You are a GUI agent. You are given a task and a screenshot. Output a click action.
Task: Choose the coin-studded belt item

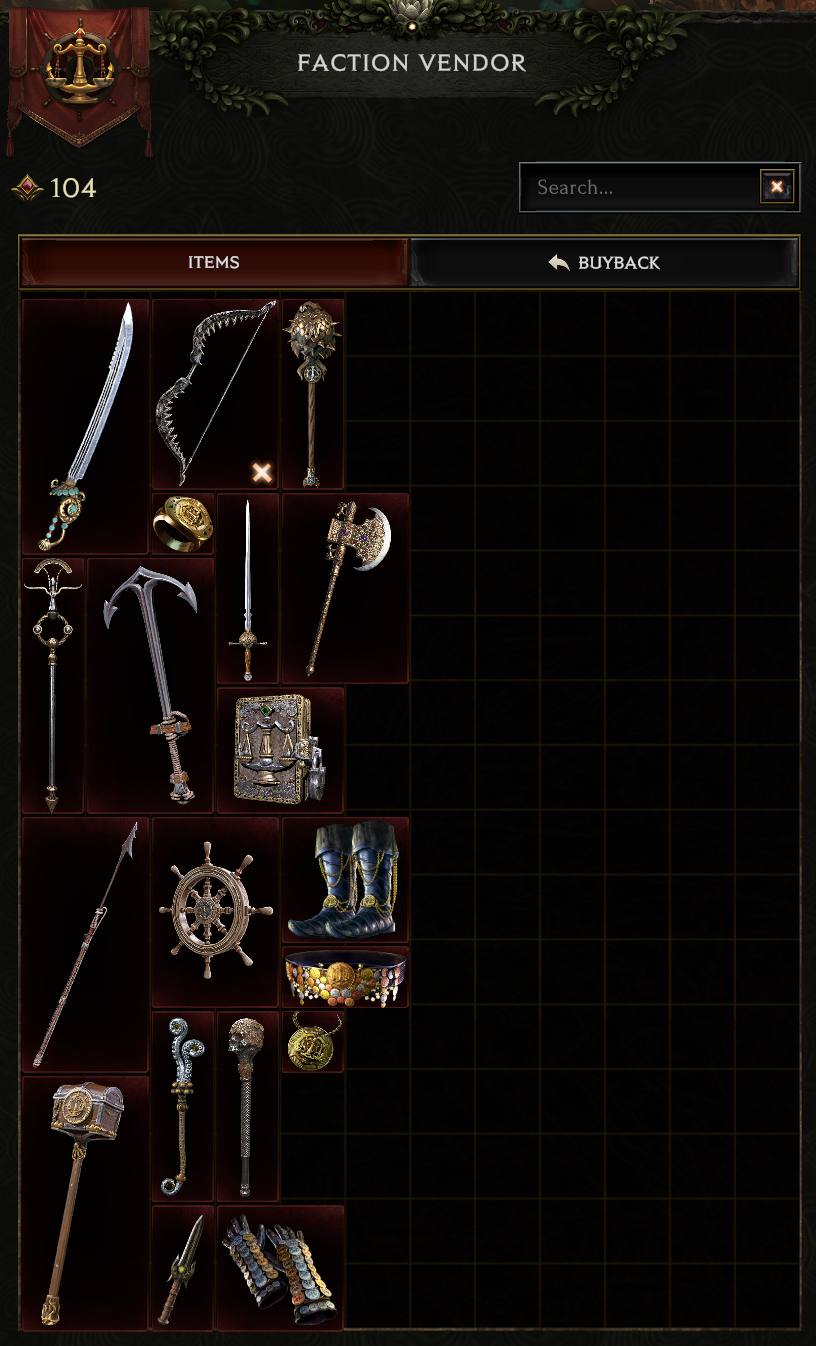[x=345, y=976]
